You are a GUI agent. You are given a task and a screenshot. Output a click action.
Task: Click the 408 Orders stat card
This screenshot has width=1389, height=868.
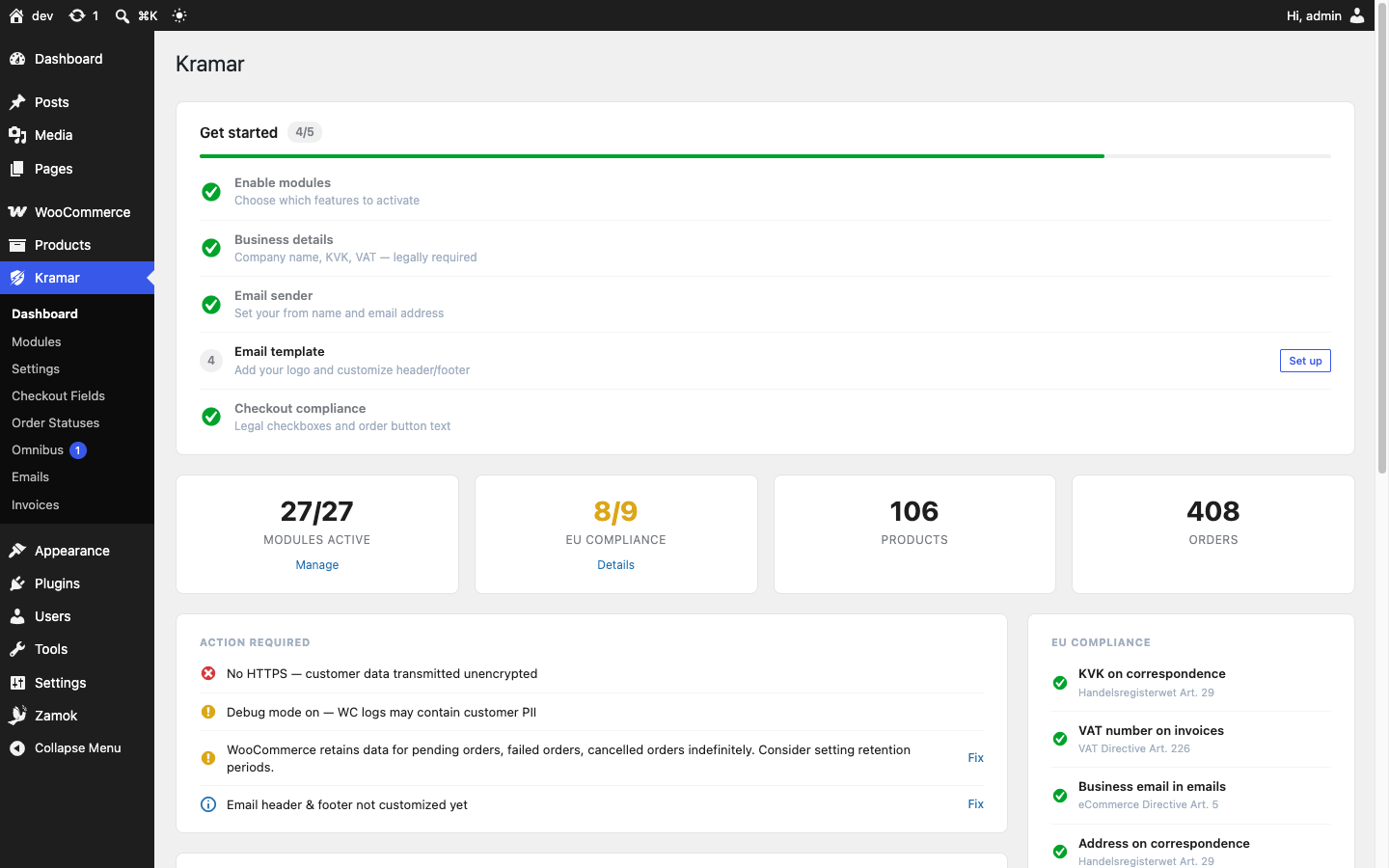1213,534
